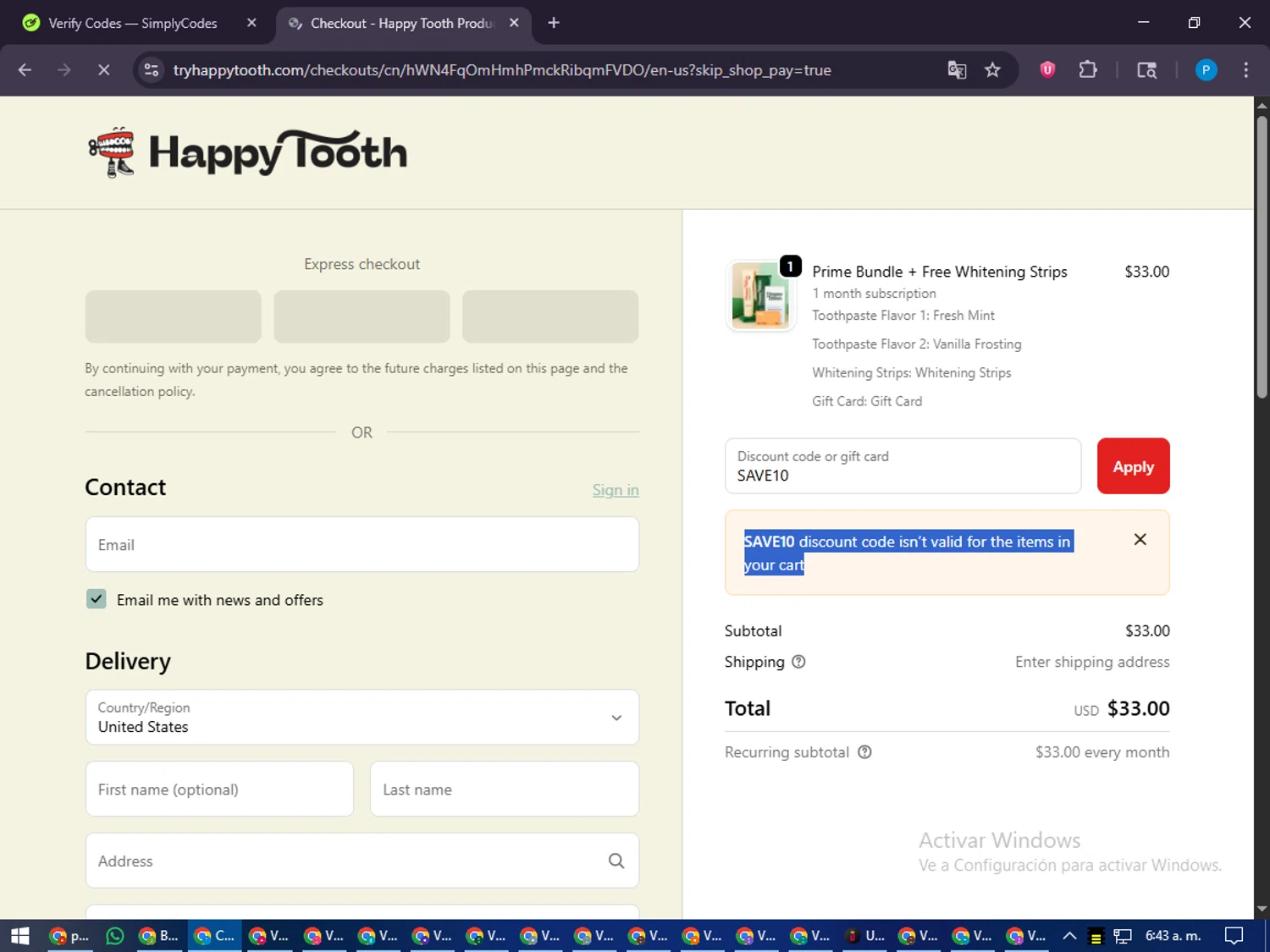Click the address search magnifier icon
1270x952 pixels.
(x=616, y=861)
